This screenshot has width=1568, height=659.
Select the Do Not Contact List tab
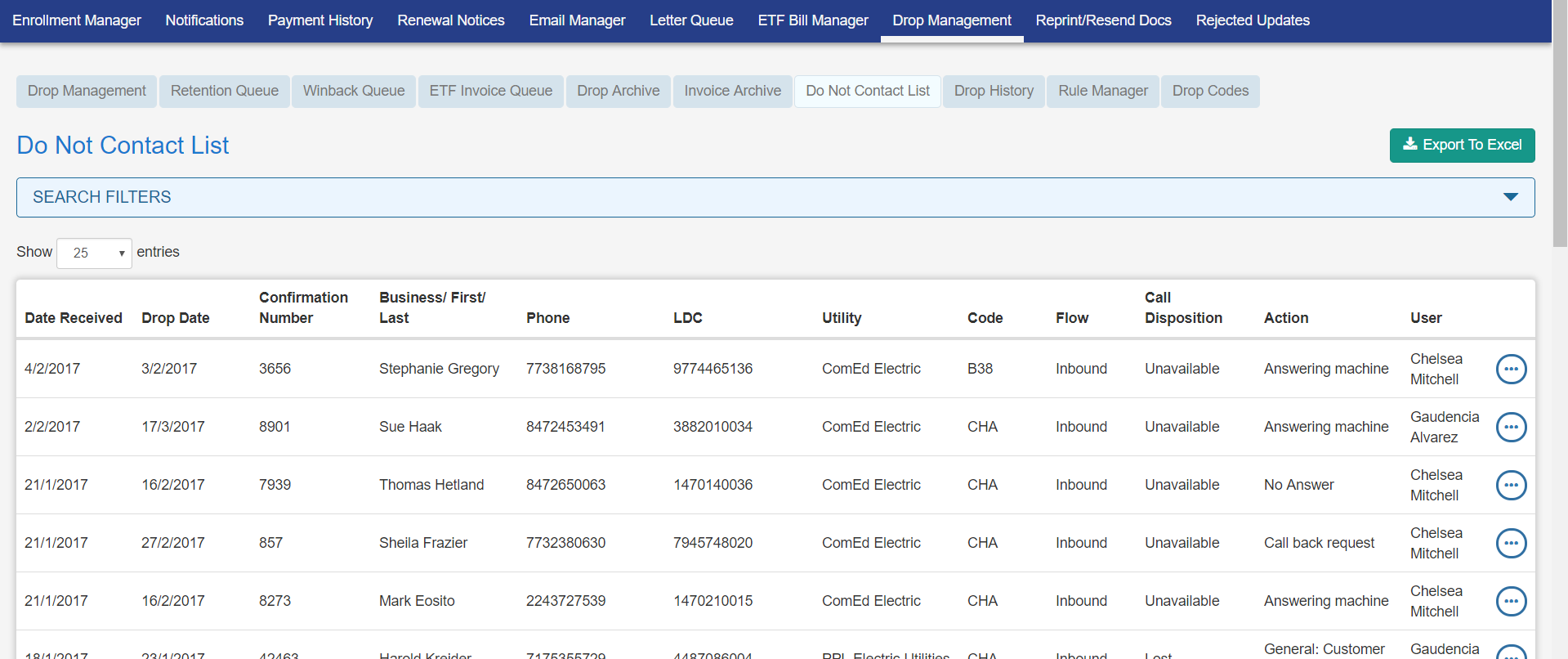pyautogui.click(x=868, y=91)
